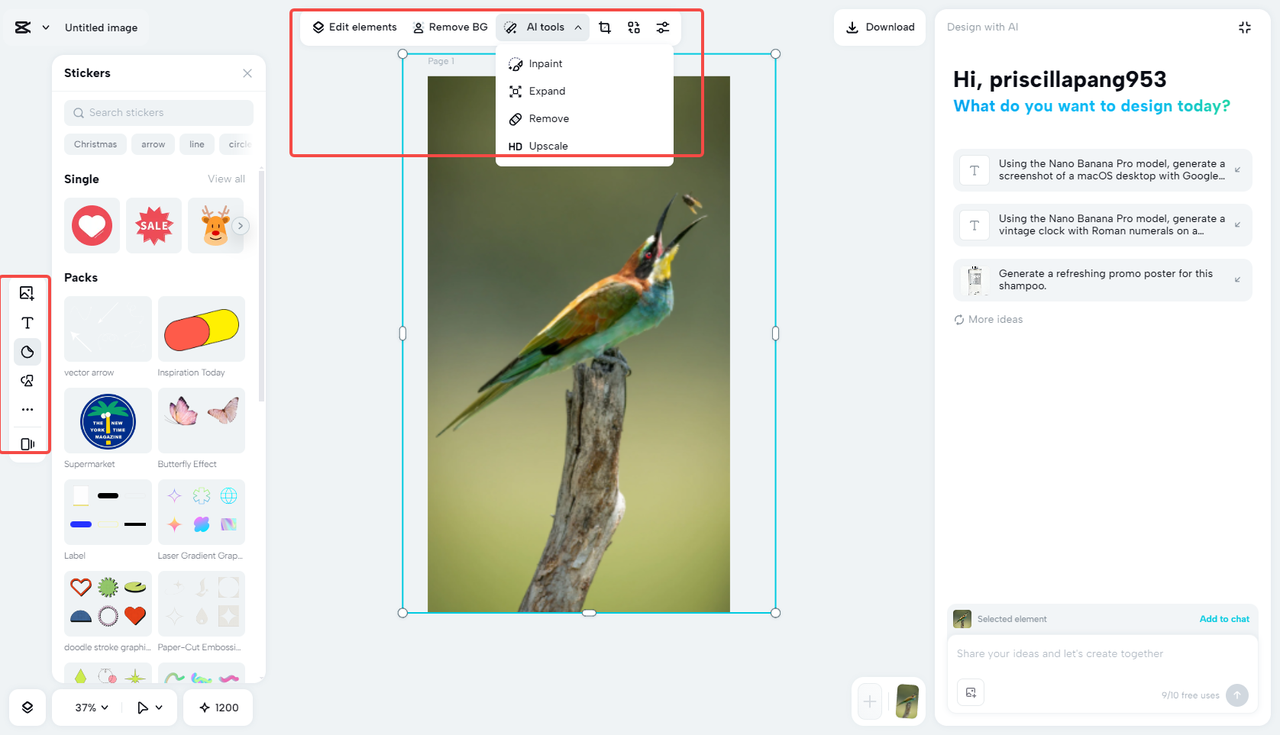This screenshot has height=735, width=1280.
Task: Open the Shapes/Graphics panel in sidebar
Action: 27,351
